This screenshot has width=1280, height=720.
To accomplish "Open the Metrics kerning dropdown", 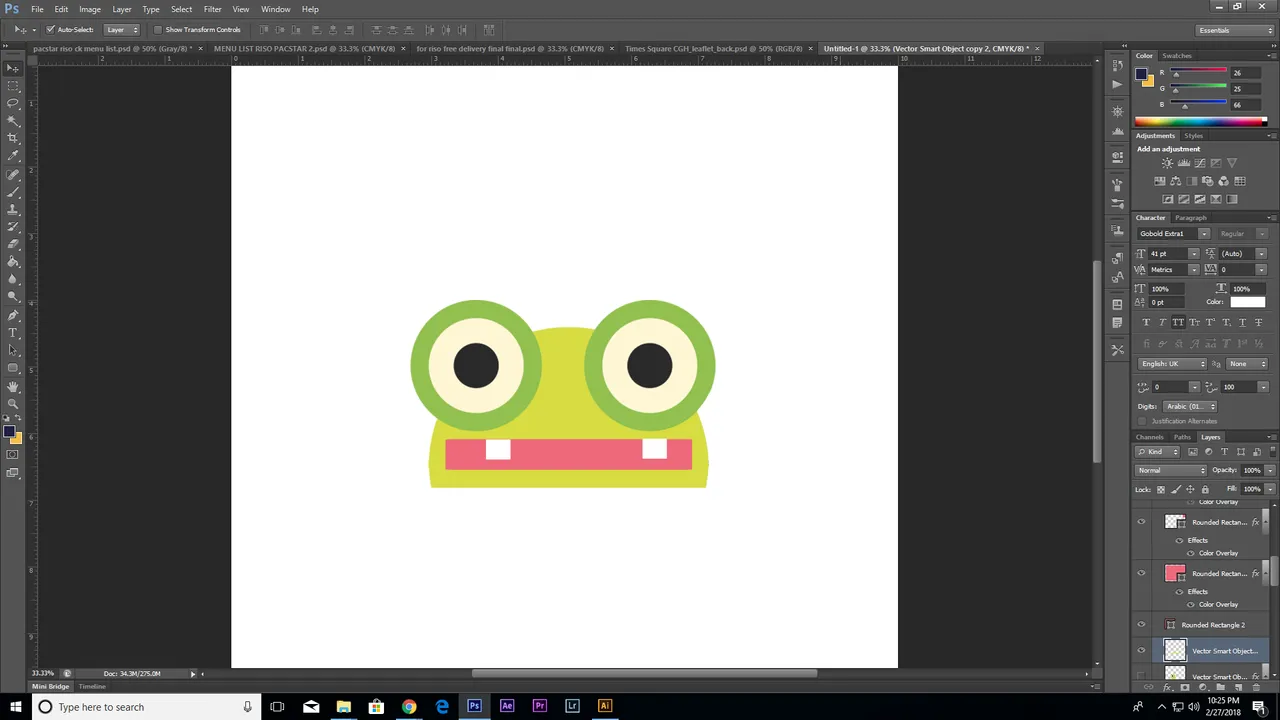I will (1193, 269).
